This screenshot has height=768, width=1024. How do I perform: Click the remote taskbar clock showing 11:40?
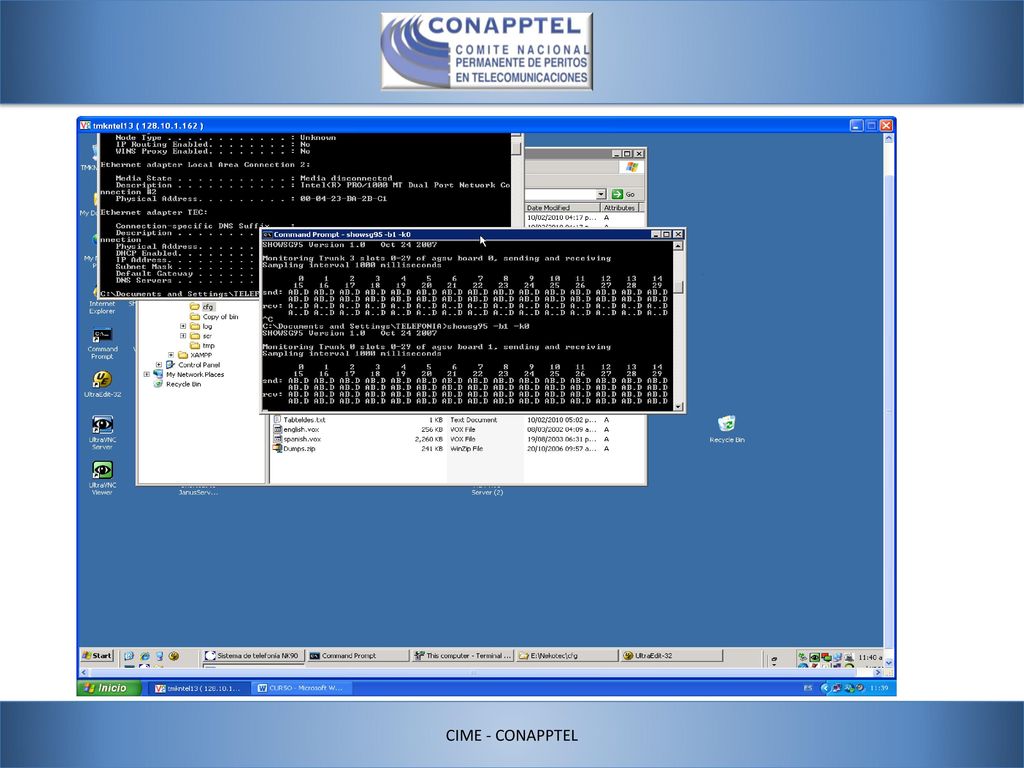pyautogui.click(x=869, y=657)
